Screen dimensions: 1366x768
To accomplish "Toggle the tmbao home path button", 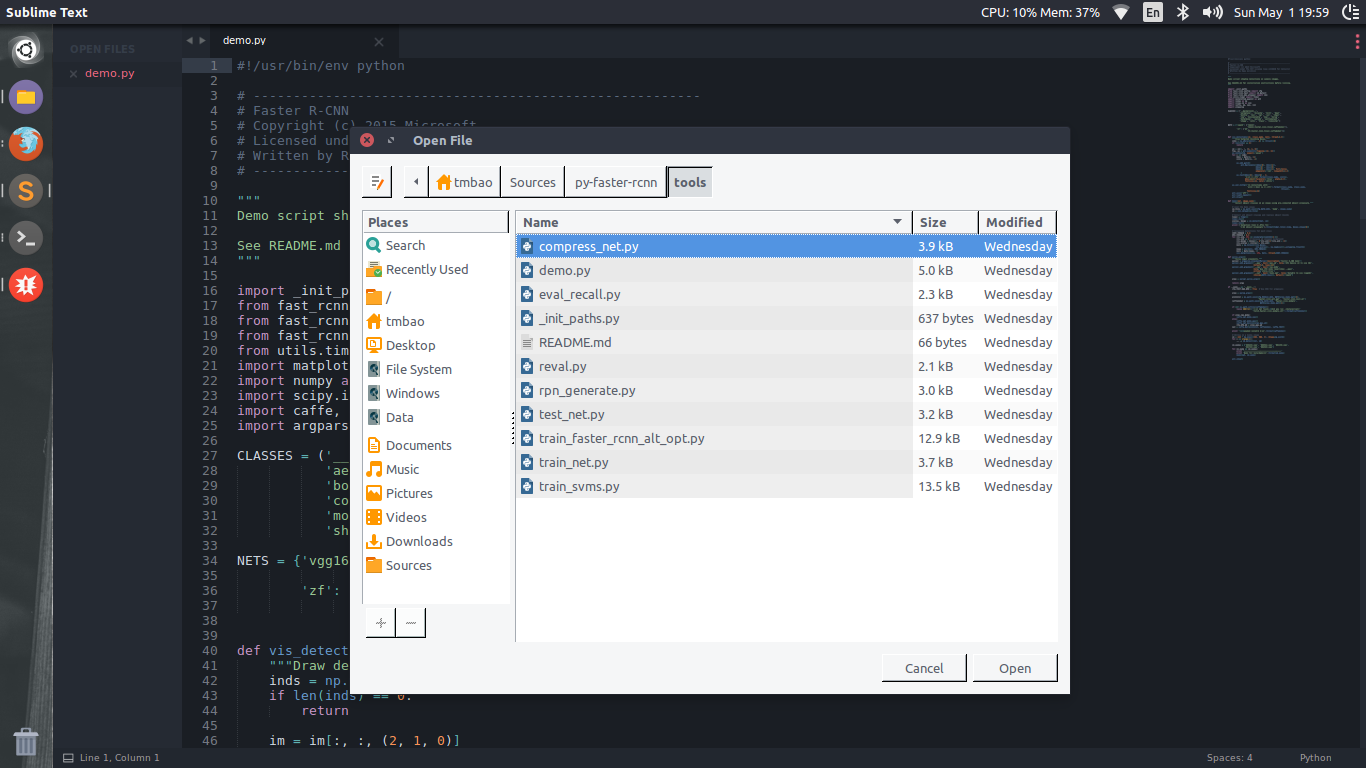I will pyautogui.click(x=465, y=182).
